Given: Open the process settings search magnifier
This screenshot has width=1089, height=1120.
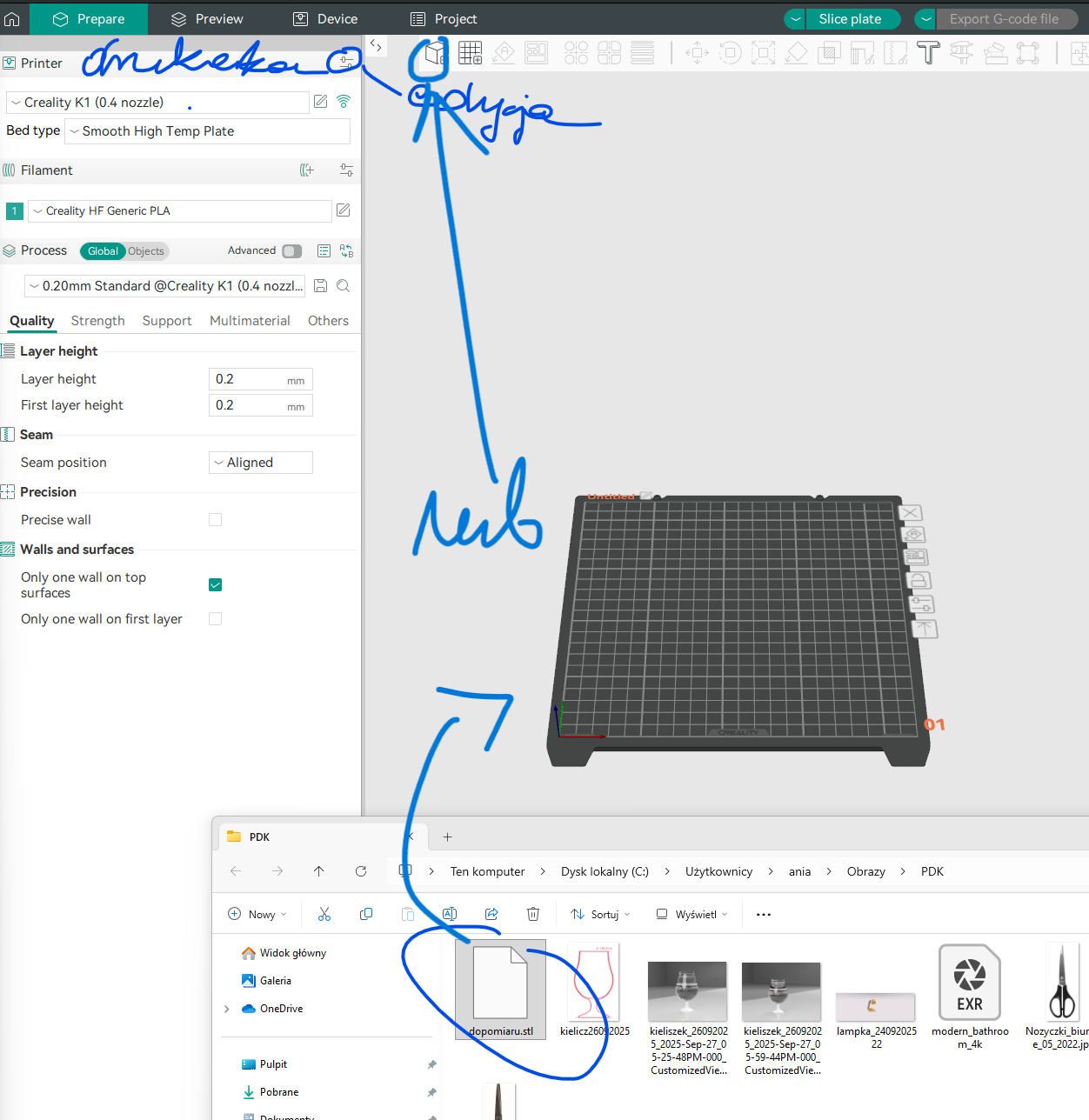Looking at the screenshot, I should pos(344,286).
